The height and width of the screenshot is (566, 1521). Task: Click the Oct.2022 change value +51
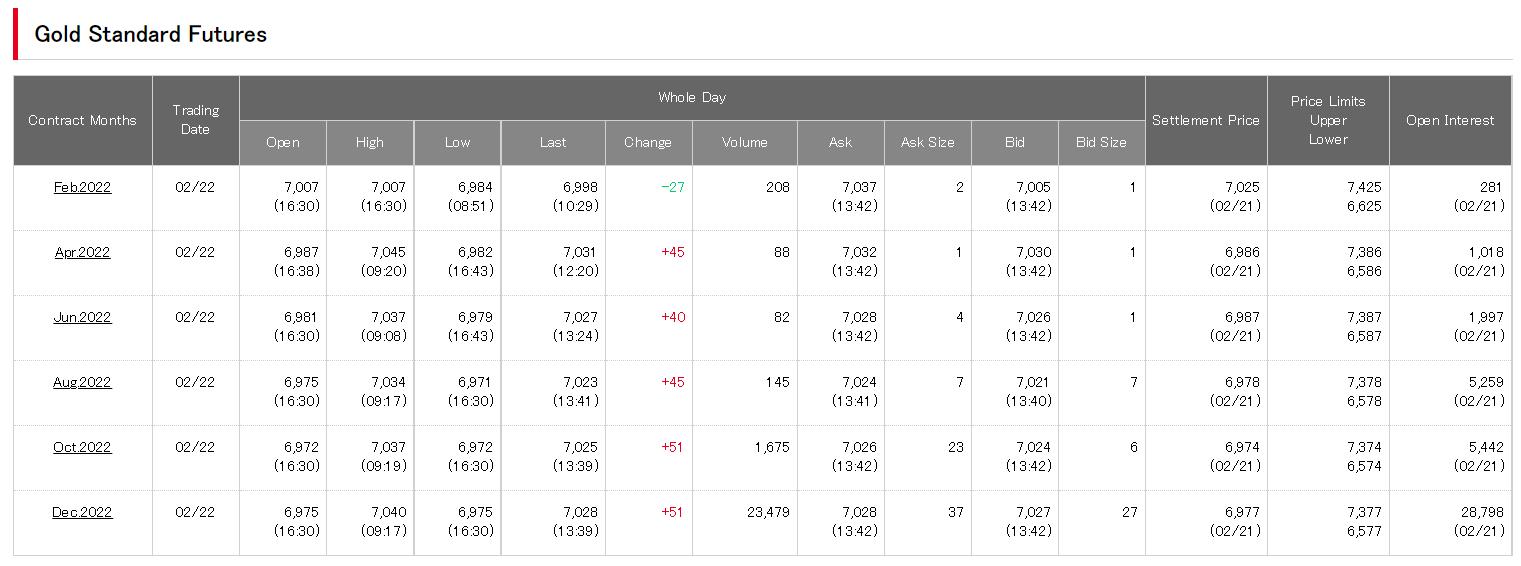[672, 447]
